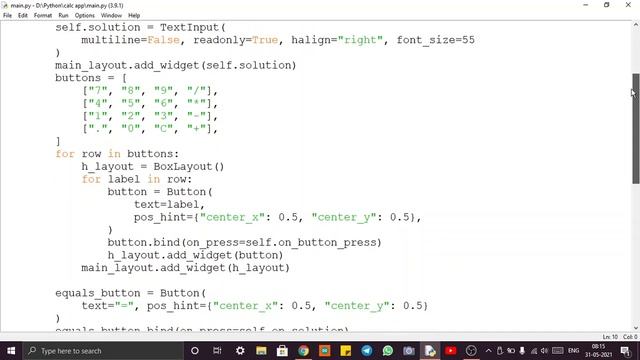Open WhatsApp from the taskbar

(388, 351)
